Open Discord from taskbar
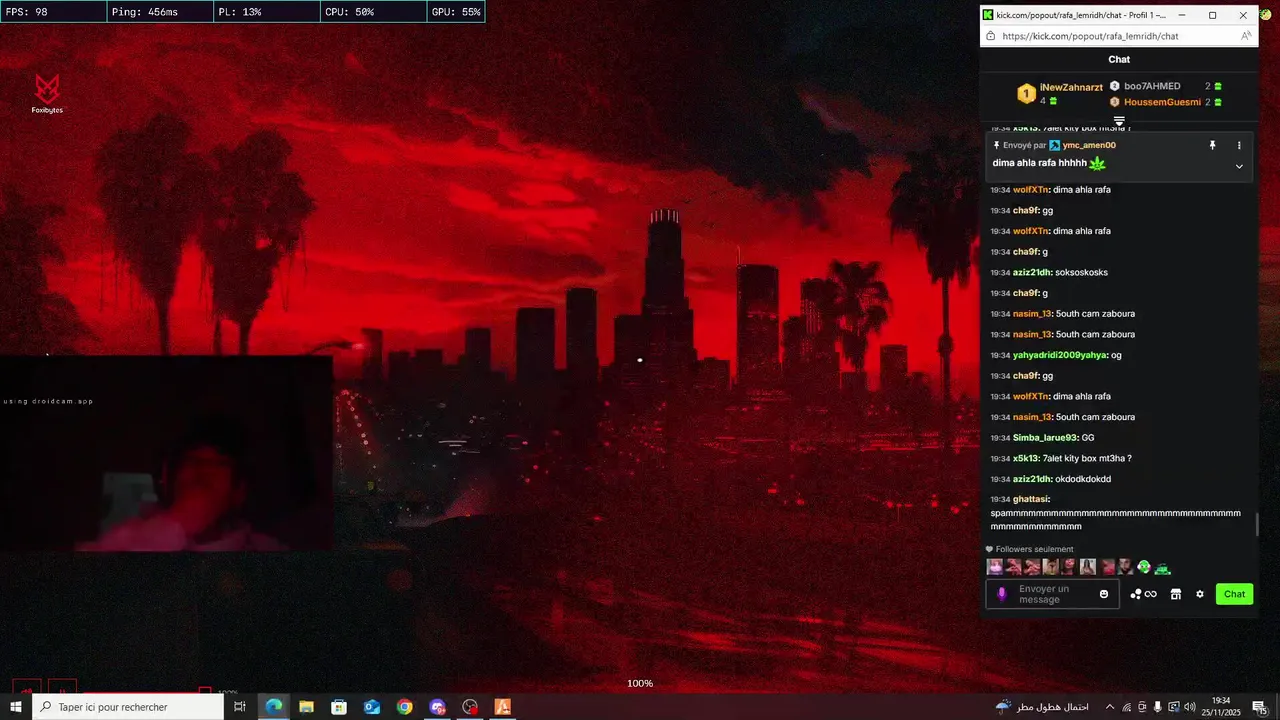 [437, 707]
